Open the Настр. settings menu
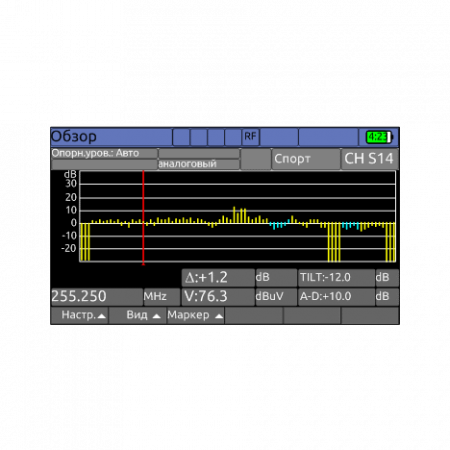Image resolution: width=450 pixels, height=450 pixels. click(x=80, y=315)
